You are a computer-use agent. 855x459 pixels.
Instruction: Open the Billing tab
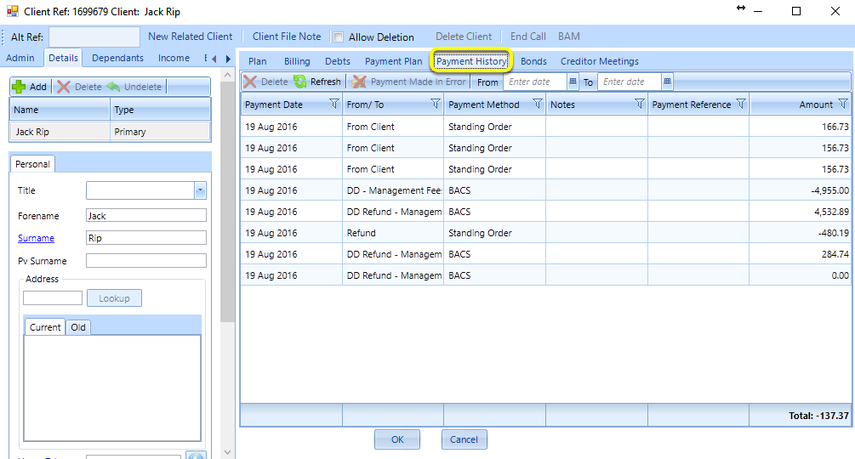[x=297, y=62]
